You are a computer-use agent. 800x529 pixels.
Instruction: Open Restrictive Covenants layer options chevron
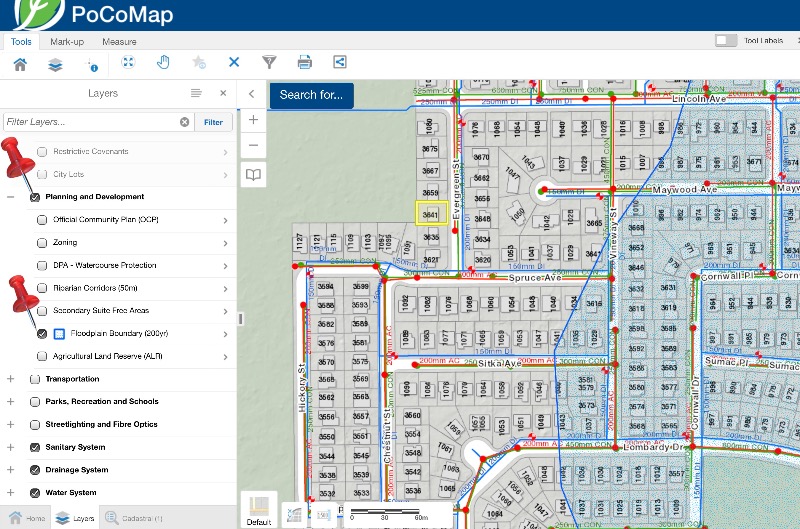(225, 152)
